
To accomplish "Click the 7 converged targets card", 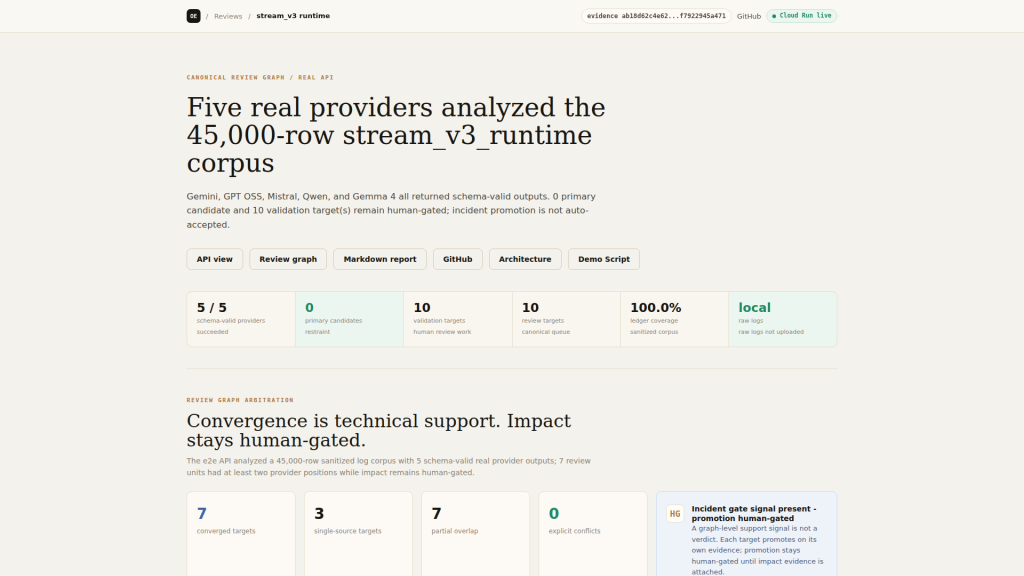I will click(241, 534).
